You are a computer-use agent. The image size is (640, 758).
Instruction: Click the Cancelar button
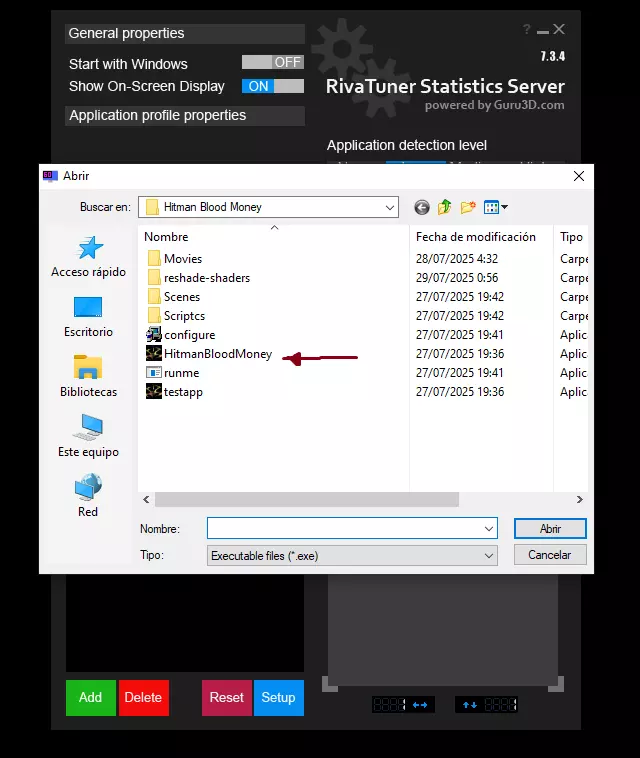click(x=550, y=554)
